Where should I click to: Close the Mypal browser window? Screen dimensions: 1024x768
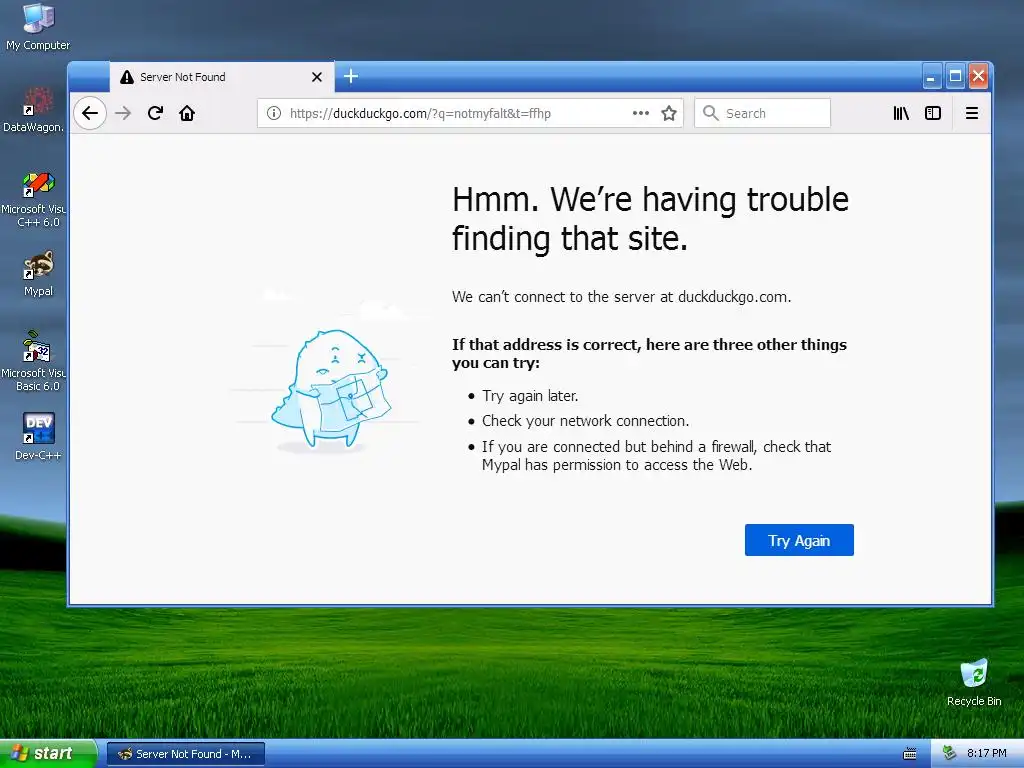978,76
